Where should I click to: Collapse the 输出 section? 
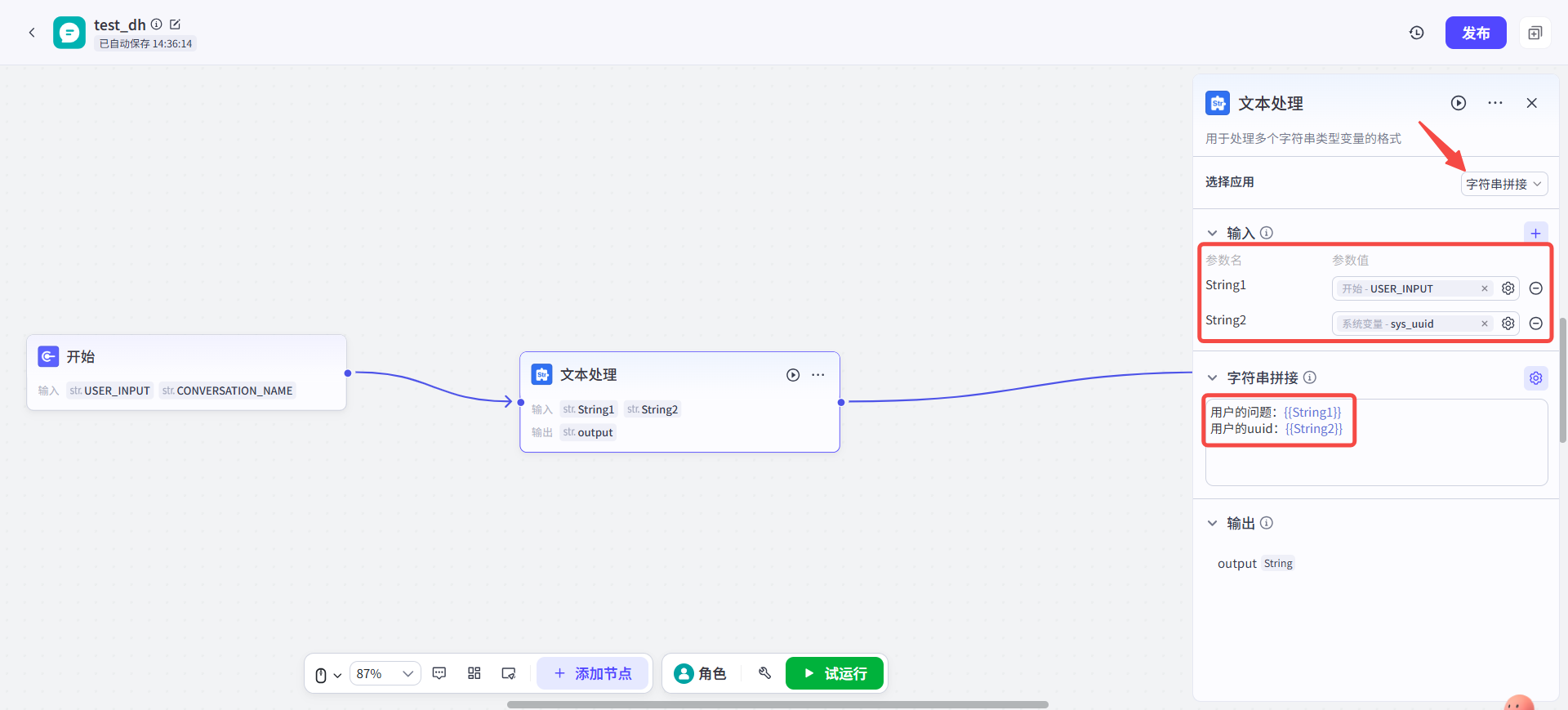click(x=1213, y=523)
